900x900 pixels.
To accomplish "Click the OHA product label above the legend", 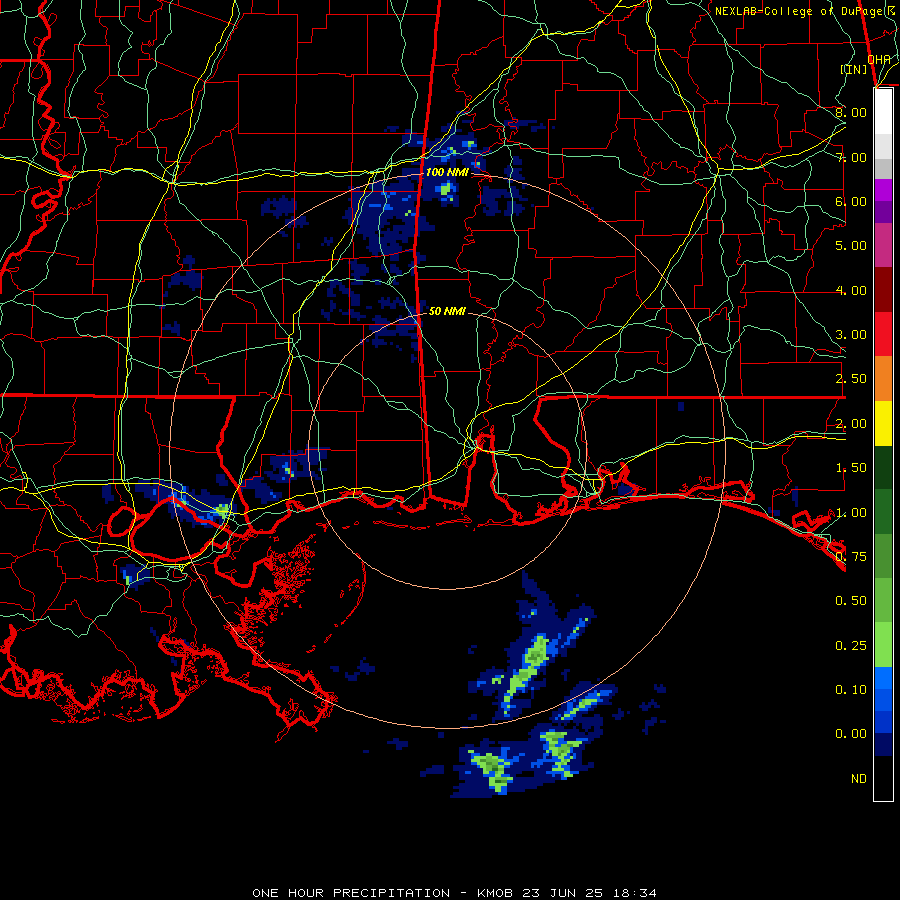I will pos(879,59).
